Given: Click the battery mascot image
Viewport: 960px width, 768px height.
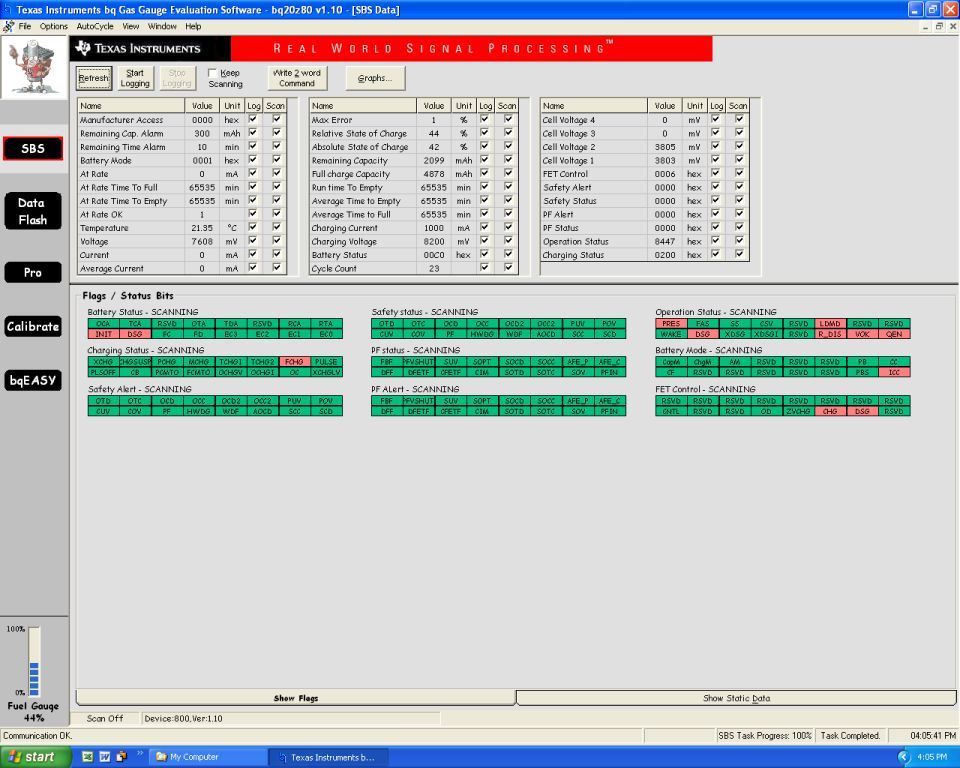Looking at the screenshot, I should click(34, 67).
